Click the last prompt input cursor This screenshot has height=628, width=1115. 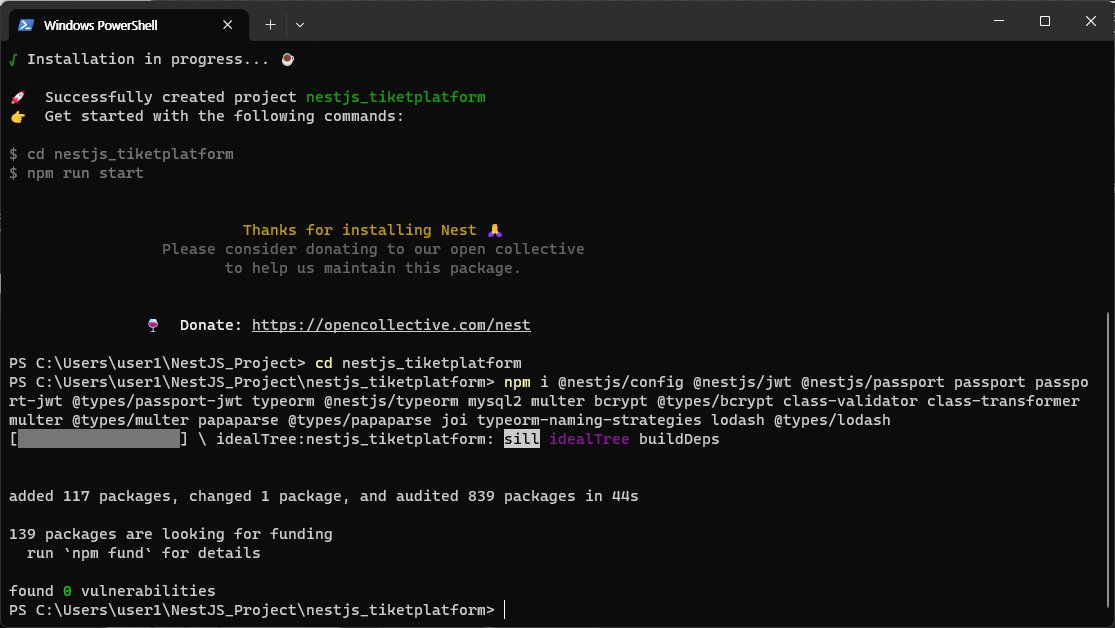pyautogui.click(x=505, y=610)
